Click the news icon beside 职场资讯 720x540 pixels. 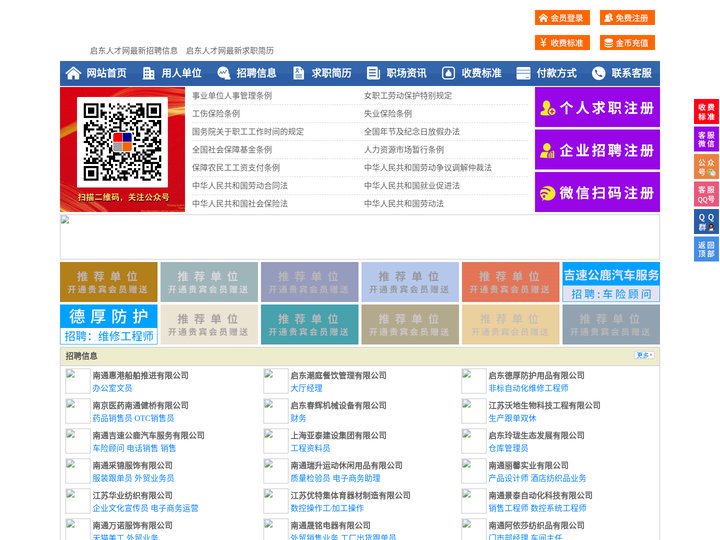373,73
